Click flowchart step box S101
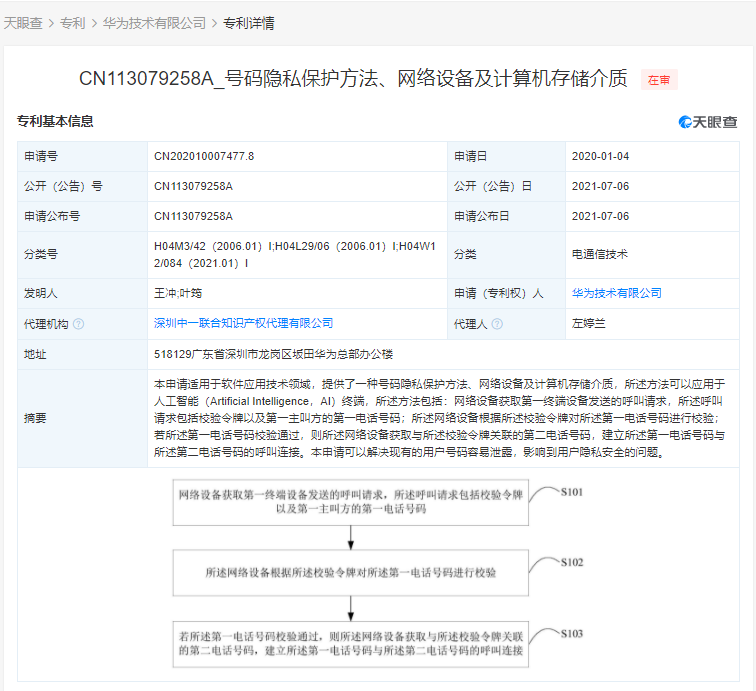 [x=351, y=503]
